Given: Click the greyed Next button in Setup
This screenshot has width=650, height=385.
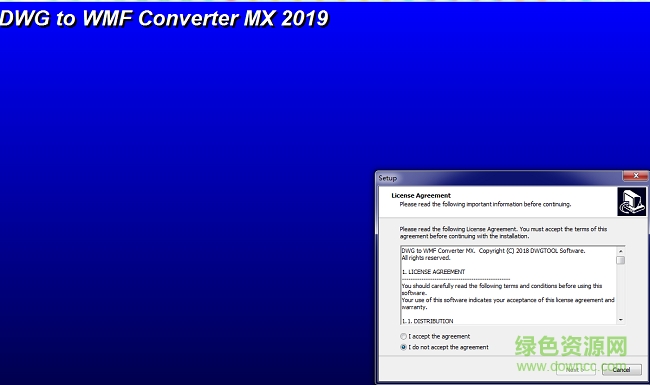Looking at the screenshot, I should [576, 370].
